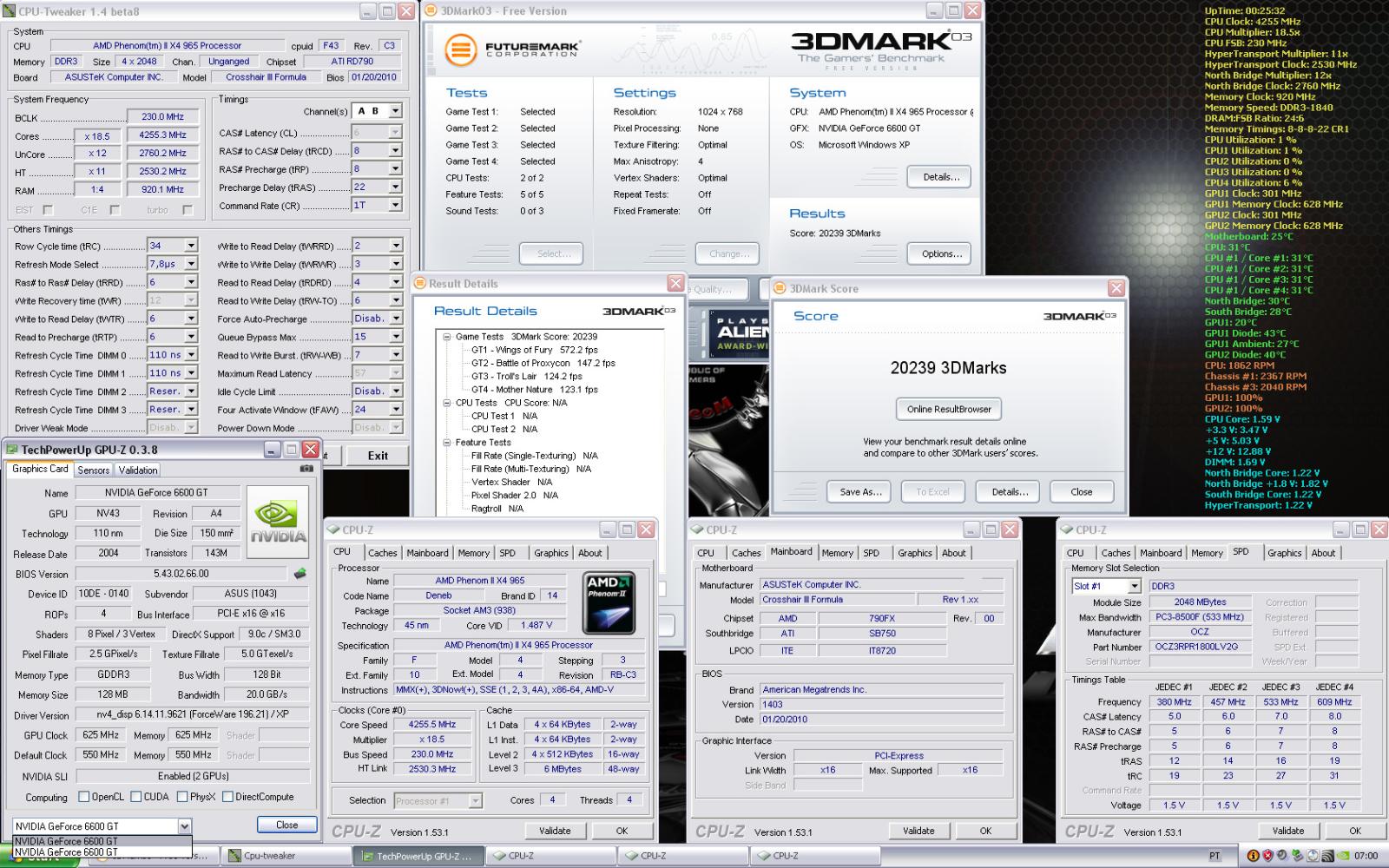Toggle turbo checkbox in CPU-Tweaker
The image size is (1389, 868).
(187, 210)
